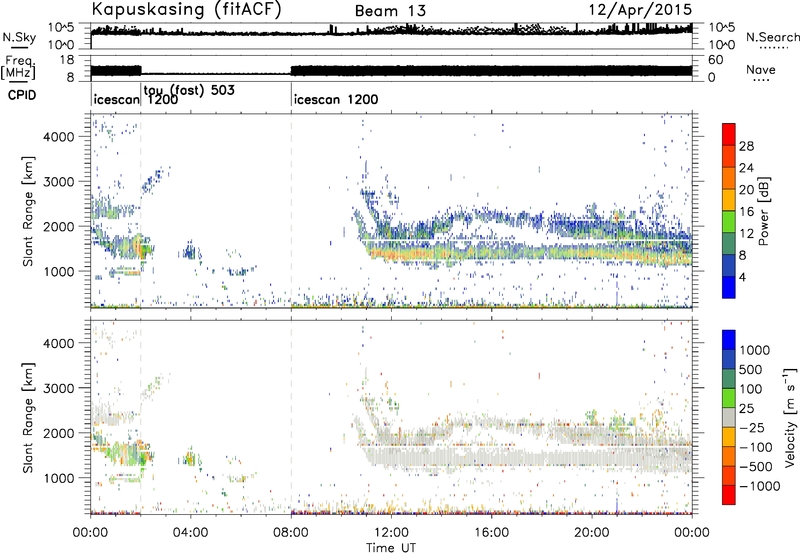Click '1000' range tick in the velocity panel
Image resolution: width=800 pixels, height=554 pixels.
click(58, 478)
